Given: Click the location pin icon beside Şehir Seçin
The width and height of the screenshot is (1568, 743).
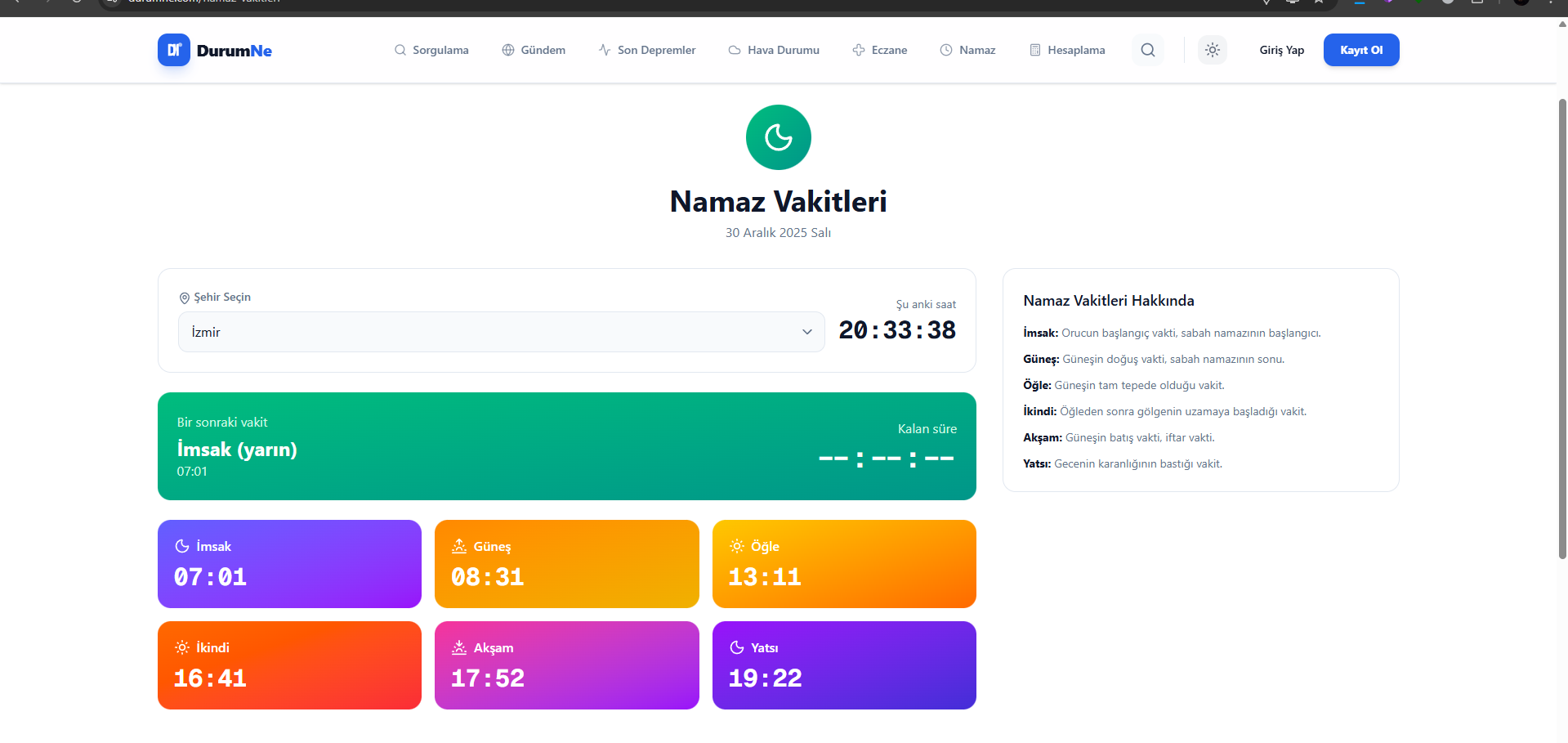Looking at the screenshot, I should (185, 298).
